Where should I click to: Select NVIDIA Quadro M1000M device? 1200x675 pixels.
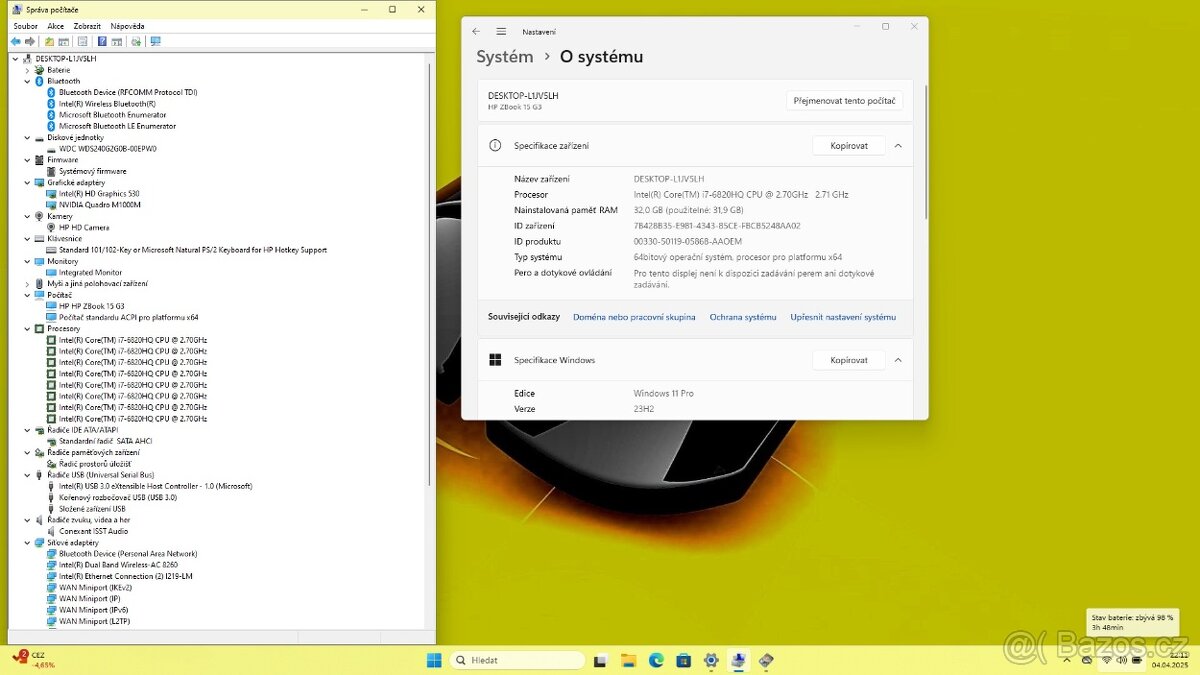click(99, 204)
